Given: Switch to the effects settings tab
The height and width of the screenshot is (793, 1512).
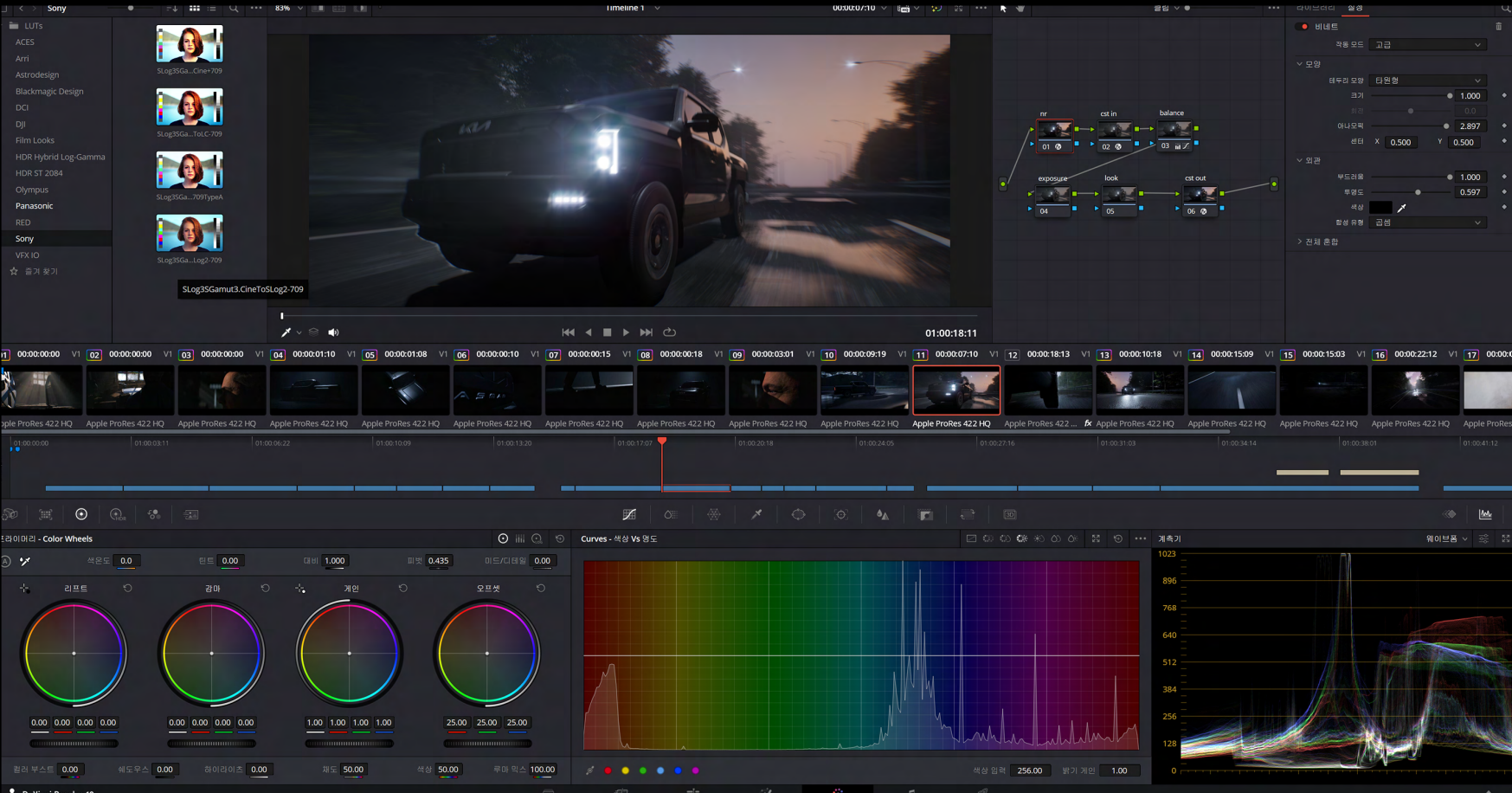Looking at the screenshot, I should 1354,8.
